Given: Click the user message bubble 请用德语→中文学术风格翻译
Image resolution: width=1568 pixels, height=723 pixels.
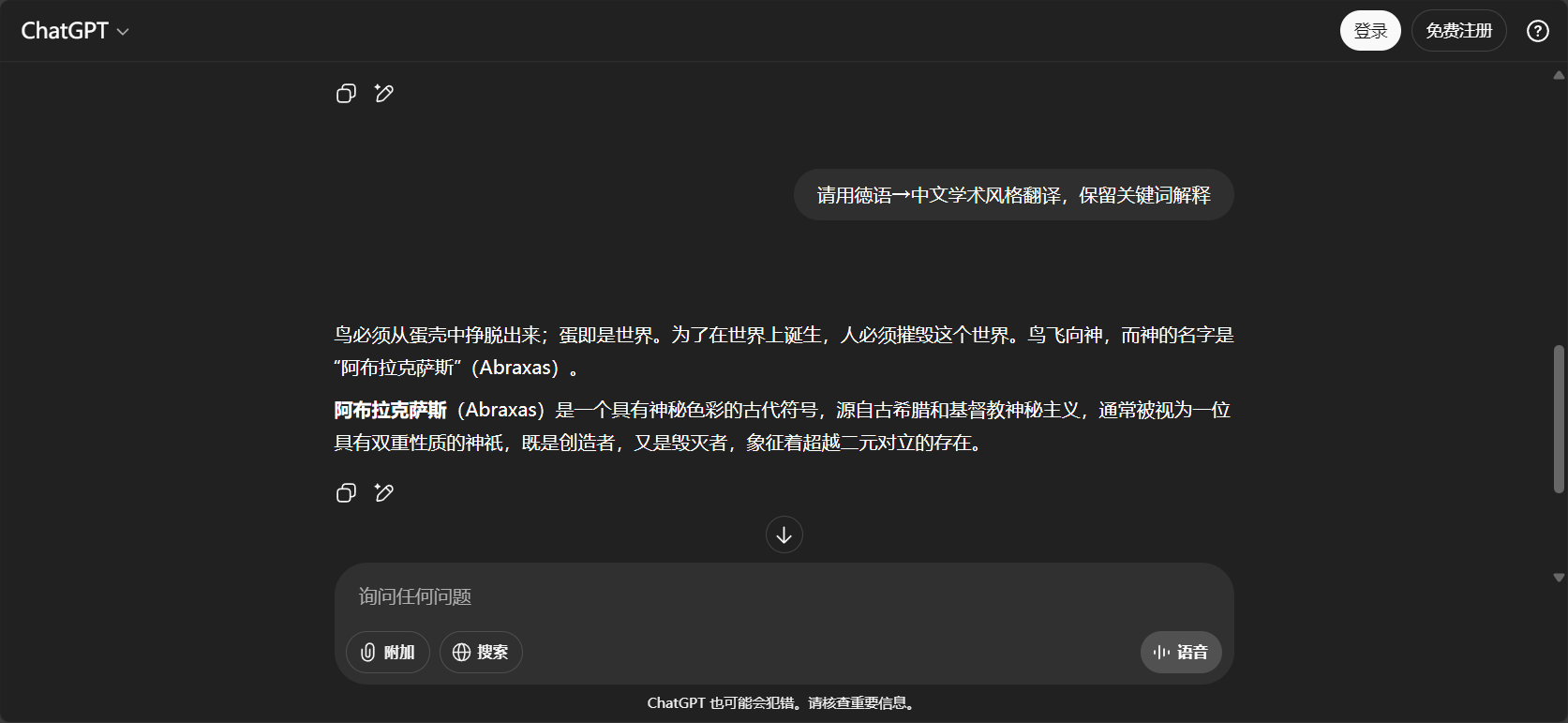Looking at the screenshot, I should coord(1014,195).
